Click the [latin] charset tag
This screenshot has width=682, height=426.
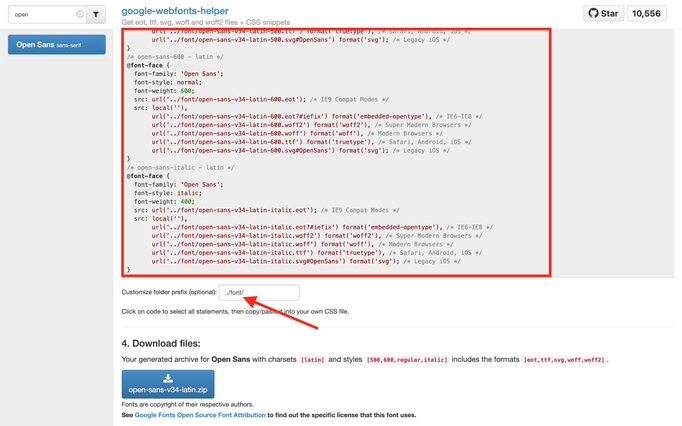click(313, 360)
